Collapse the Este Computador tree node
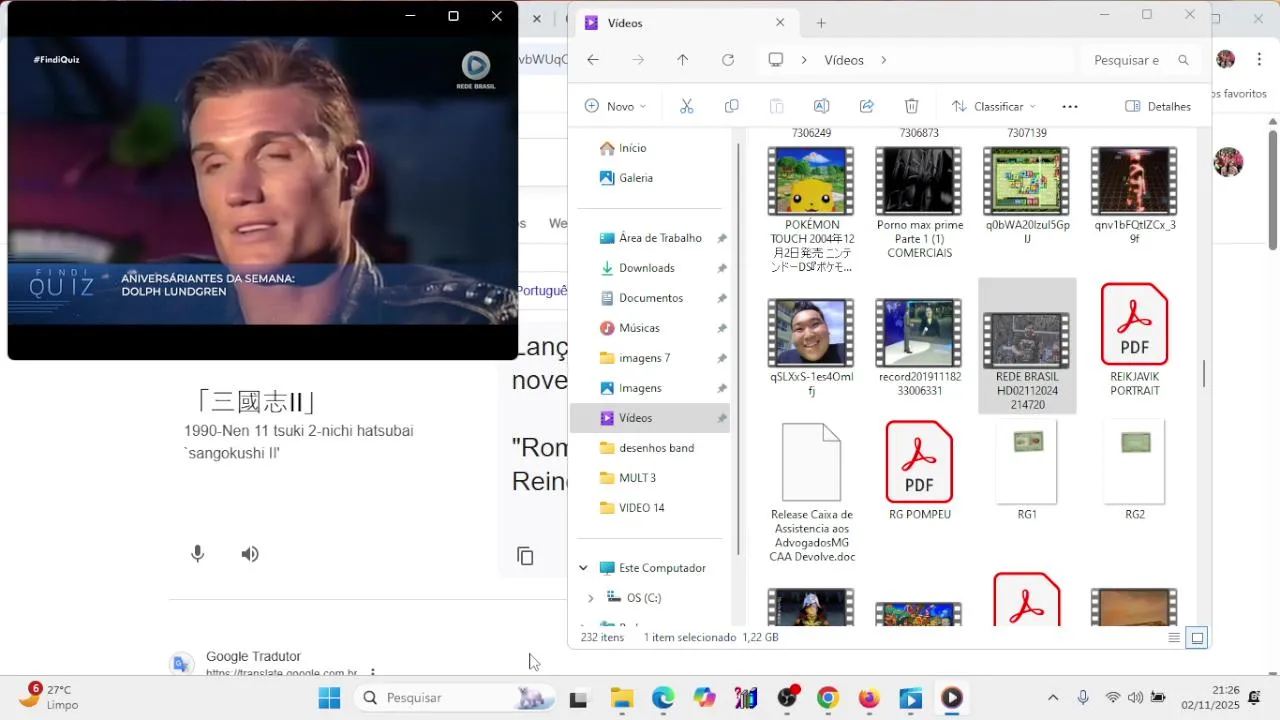The width and height of the screenshot is (1280, 720). 583,568
